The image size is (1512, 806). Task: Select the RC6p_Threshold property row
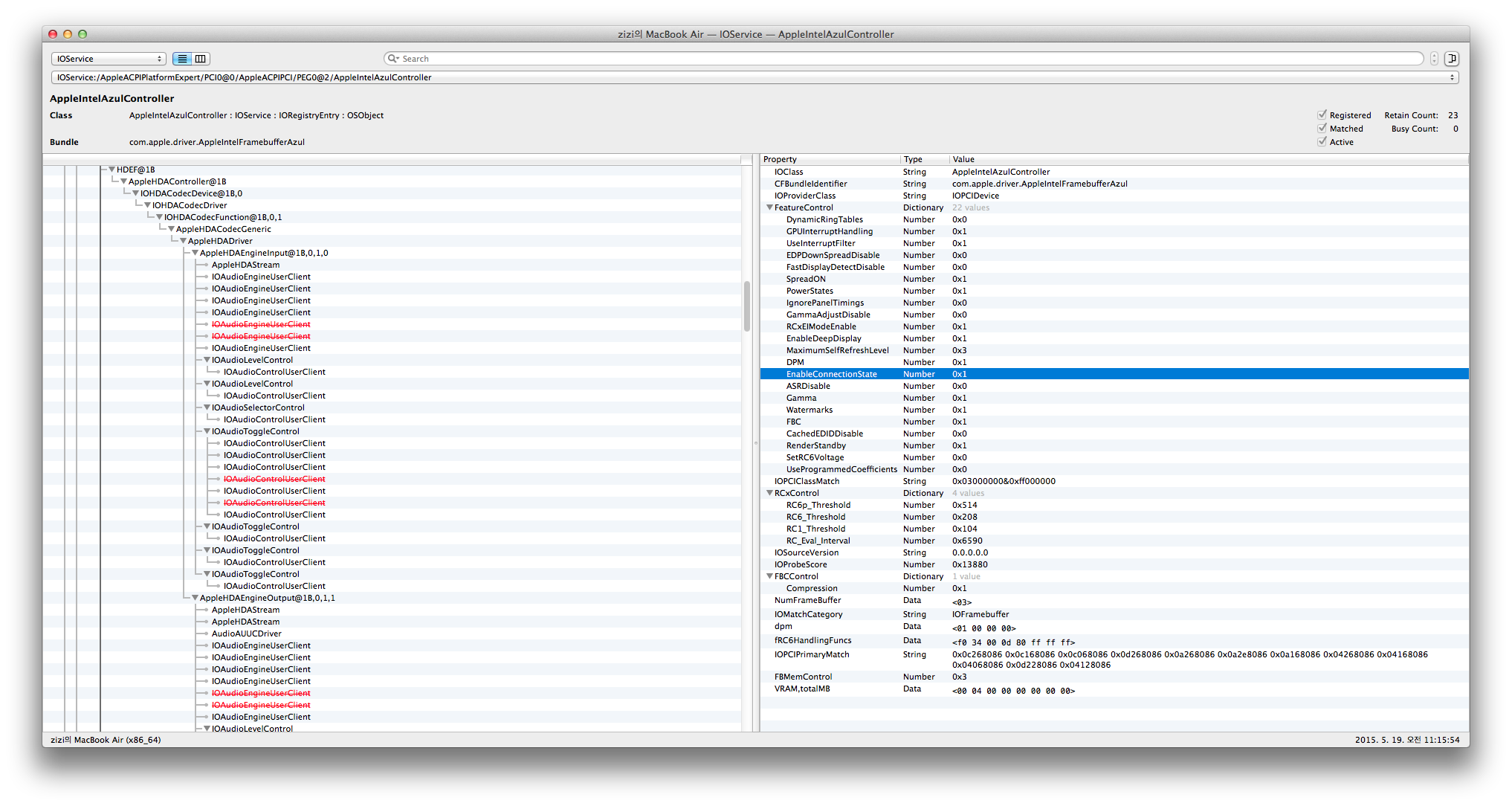coord(1114,505)
